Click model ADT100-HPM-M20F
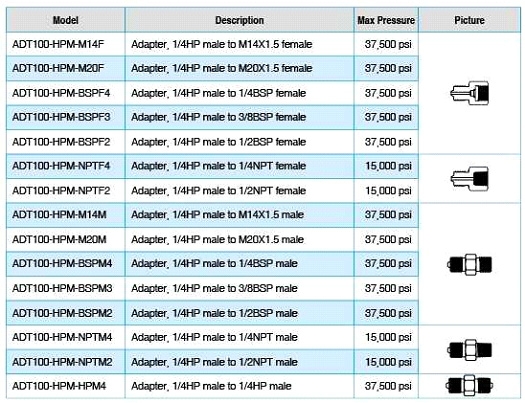Image resolution: width=525 pixels, height=403 pixels. pyautogui.click(x=58, y=68)
